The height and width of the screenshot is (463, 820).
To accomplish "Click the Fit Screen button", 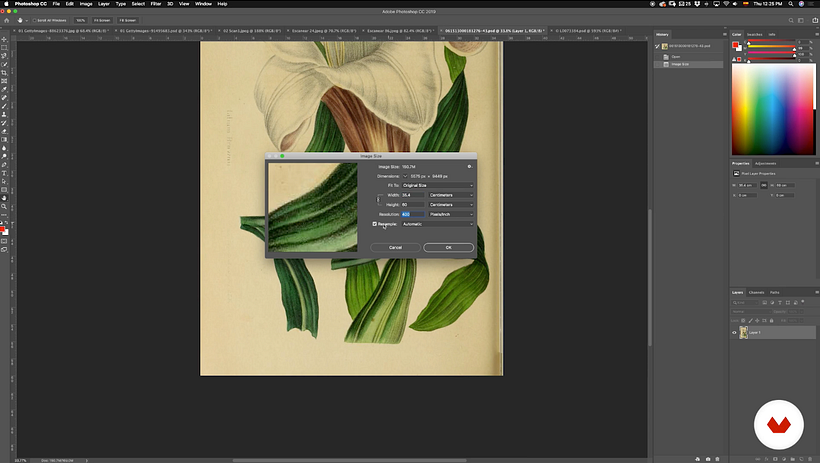I will point(102,20).
